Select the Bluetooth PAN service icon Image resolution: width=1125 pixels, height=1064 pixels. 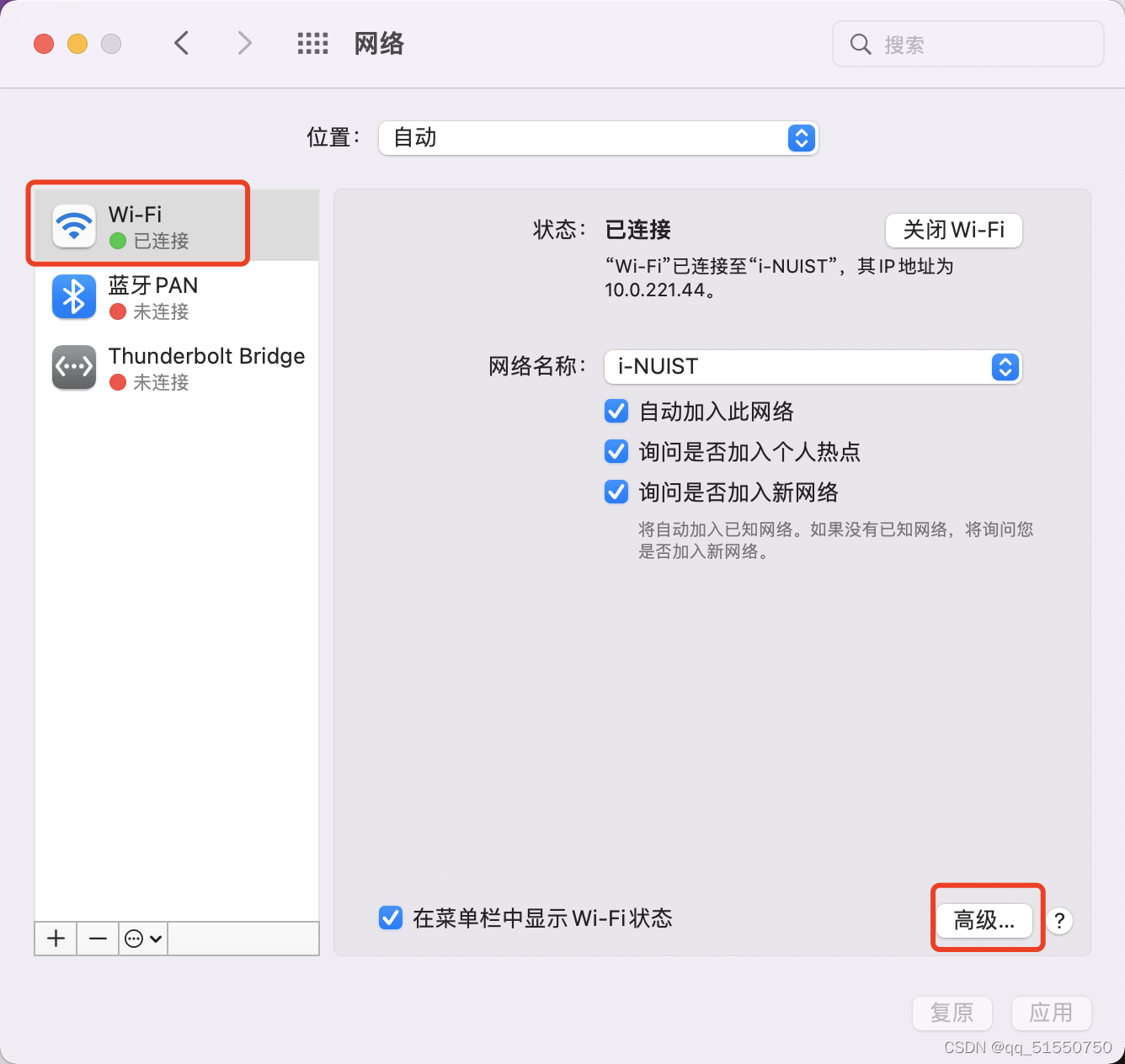[x=73, y=296]
